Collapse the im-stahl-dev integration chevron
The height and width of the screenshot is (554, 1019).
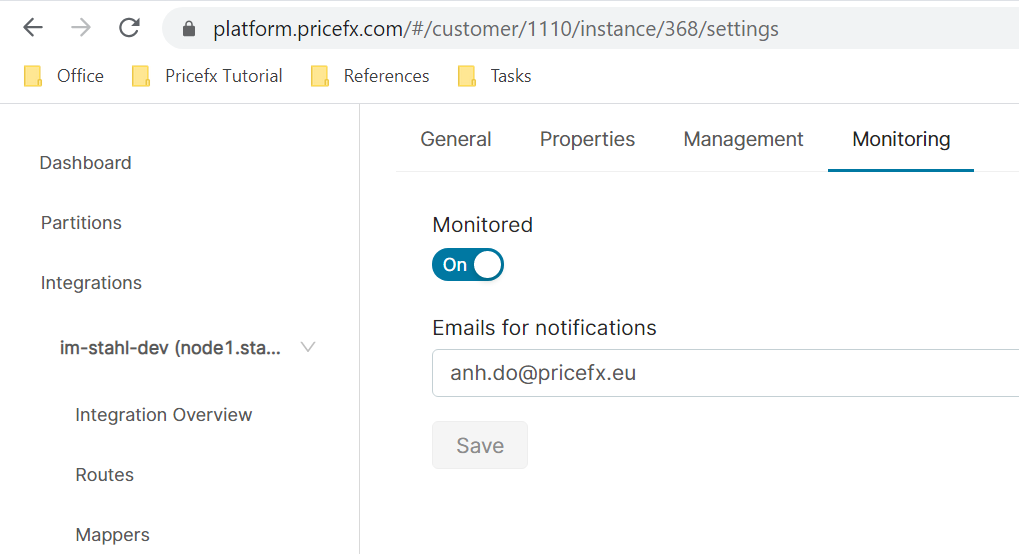click(x=308, y=347)
